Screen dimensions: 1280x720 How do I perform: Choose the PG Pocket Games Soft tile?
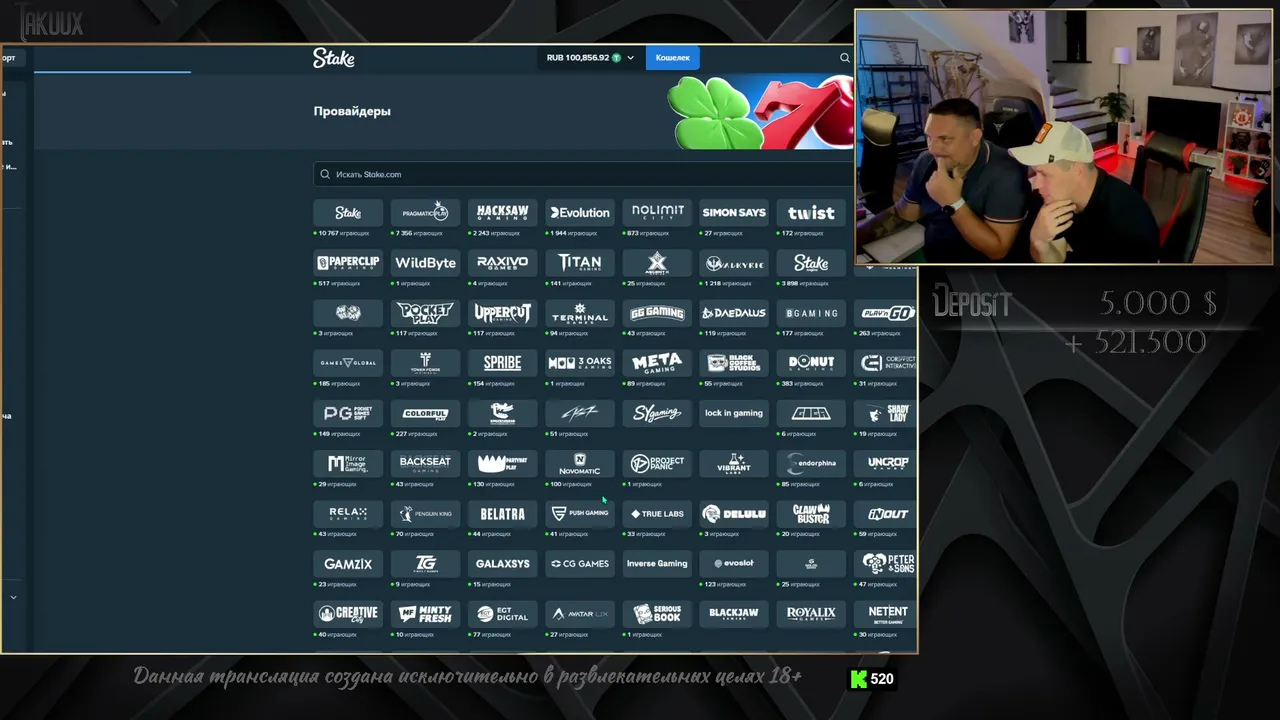(348, 413)
